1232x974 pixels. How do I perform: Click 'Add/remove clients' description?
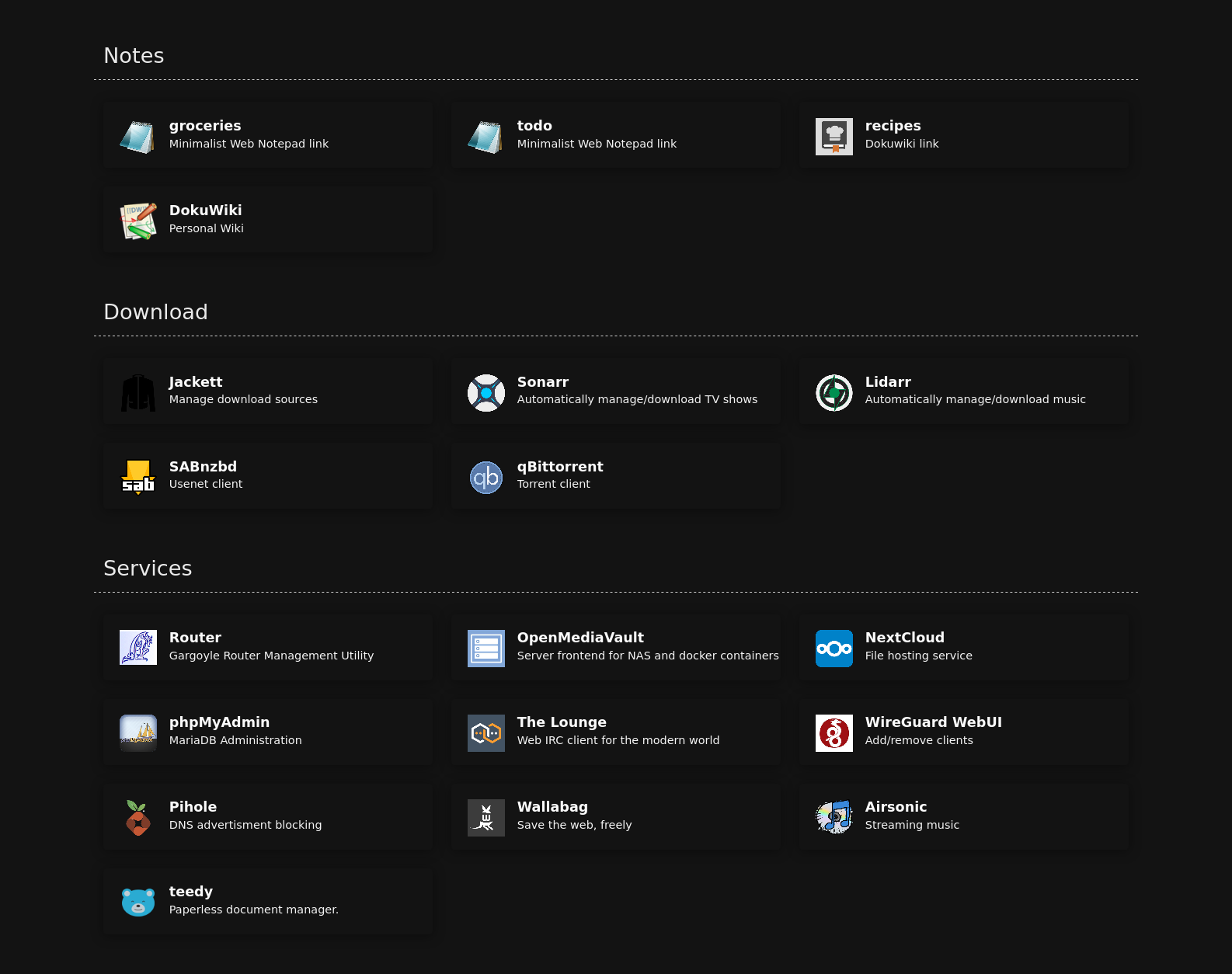pos(919,740)
